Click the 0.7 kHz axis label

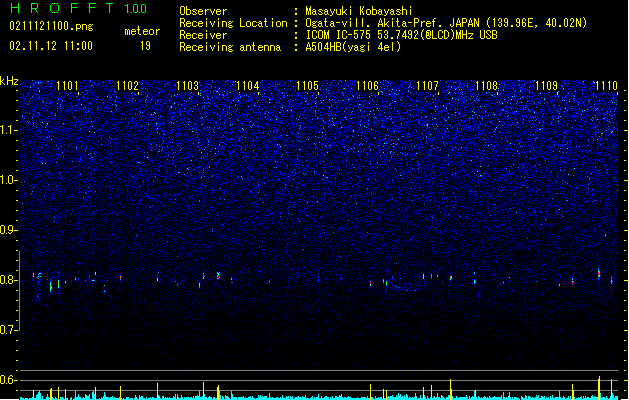(x=8, y=330)
